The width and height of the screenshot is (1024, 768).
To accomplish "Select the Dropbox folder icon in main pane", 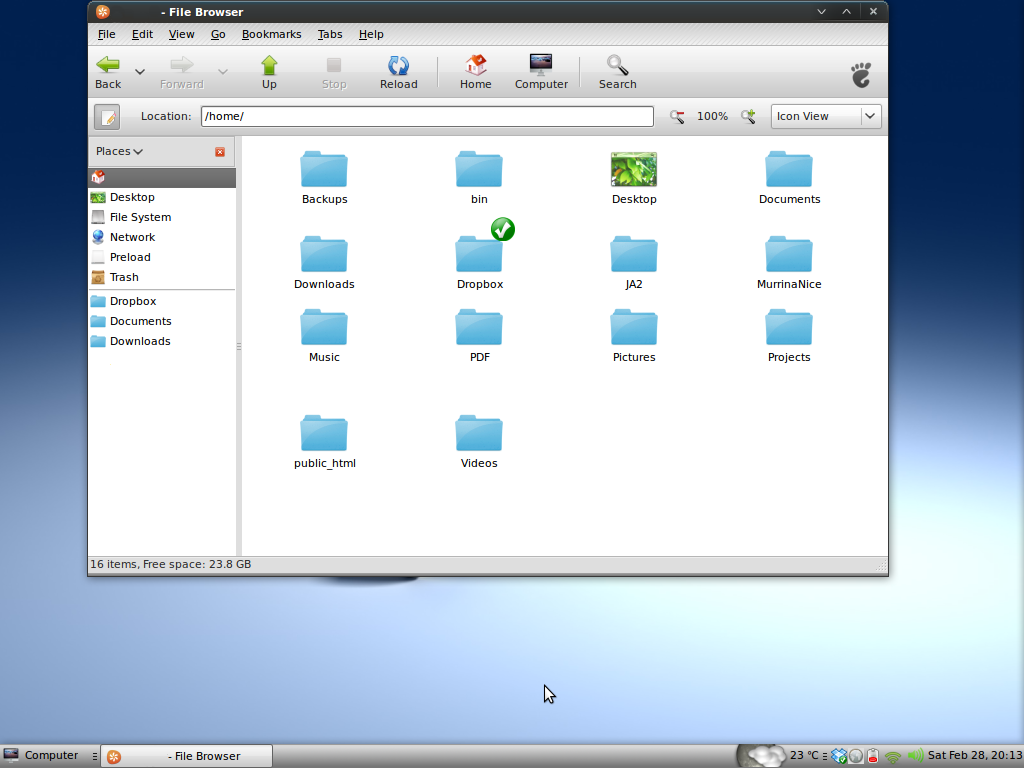I will (479, 255).
